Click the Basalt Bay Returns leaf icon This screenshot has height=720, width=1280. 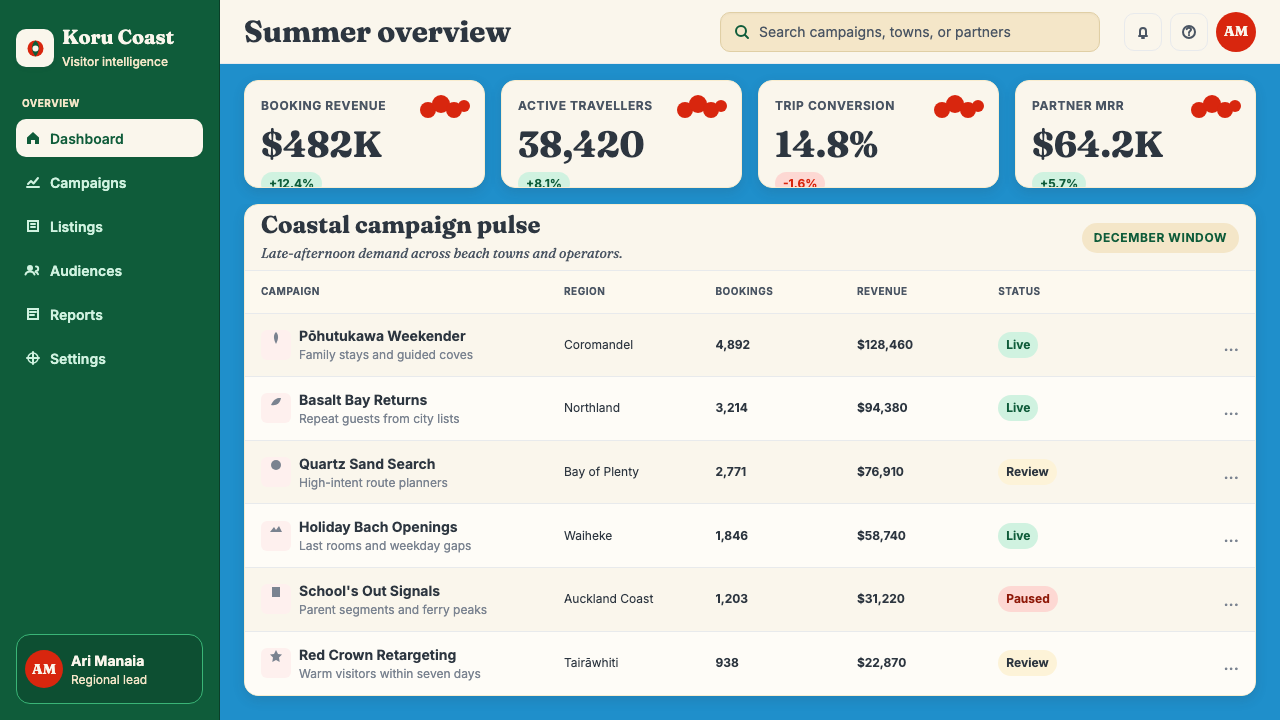pyautogui.click(x=276, y=408)
